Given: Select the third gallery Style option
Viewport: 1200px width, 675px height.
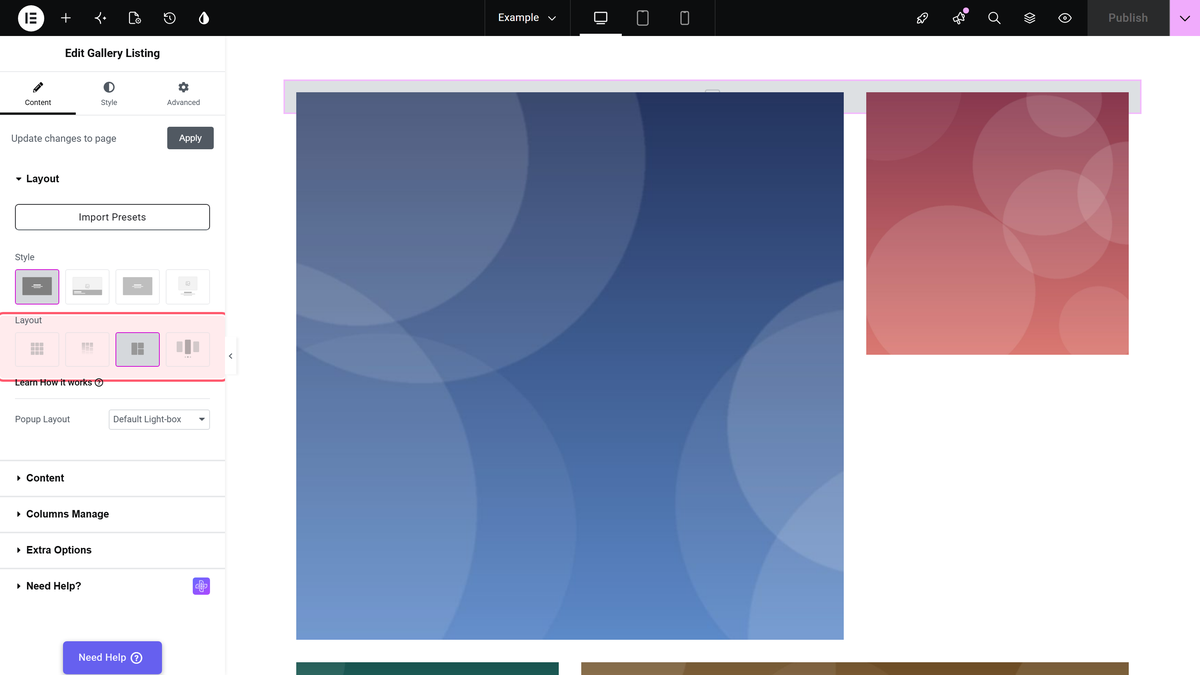Looking at the screenshot, I should (x=138, y=287).
